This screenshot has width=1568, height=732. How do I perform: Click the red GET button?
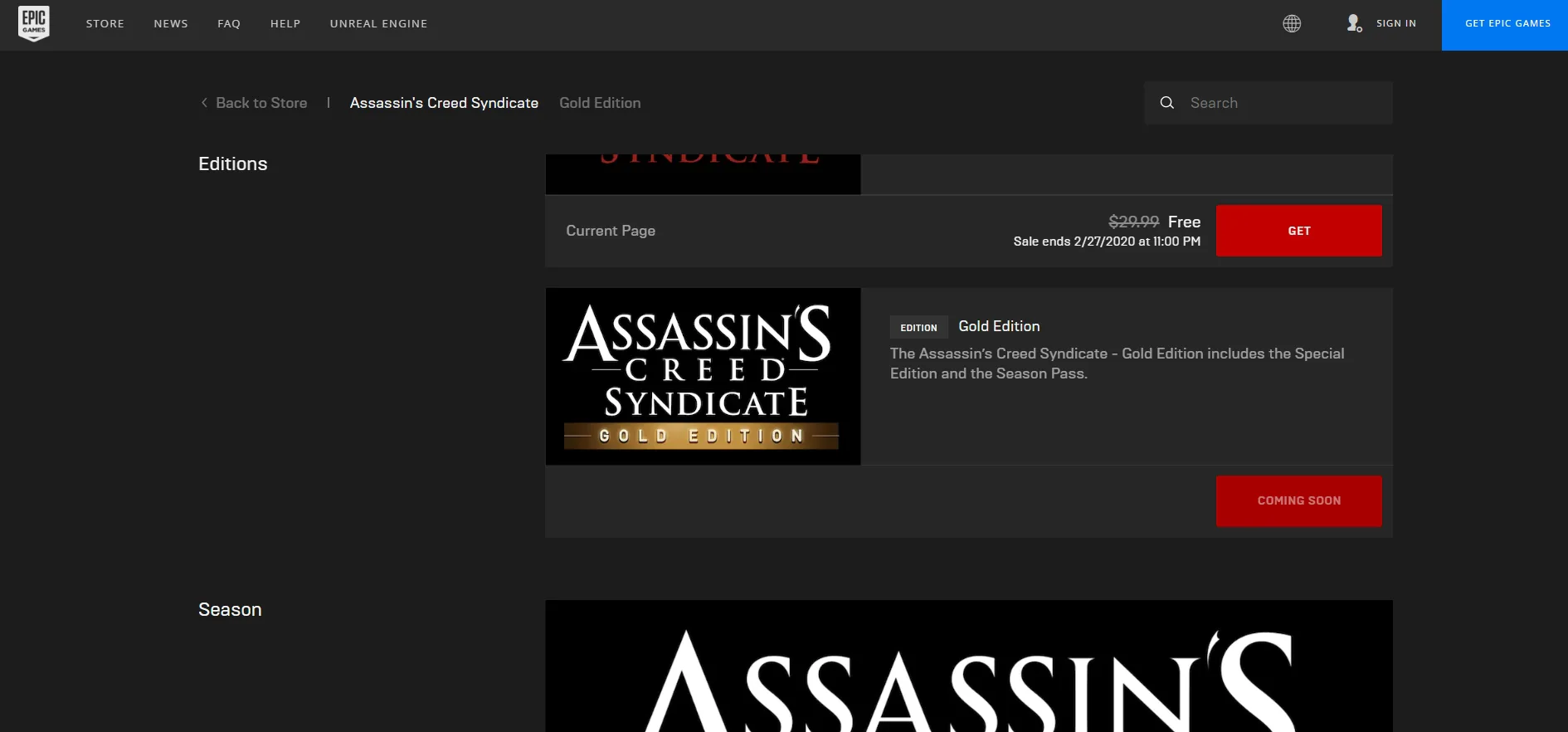(1299, 231)
